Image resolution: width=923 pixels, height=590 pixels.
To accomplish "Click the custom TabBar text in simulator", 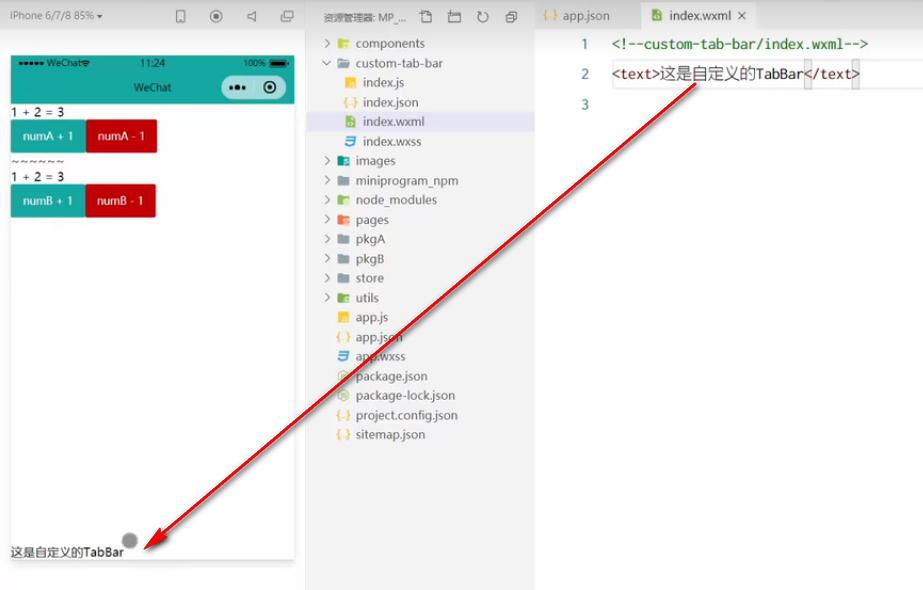I will [67, 552].
